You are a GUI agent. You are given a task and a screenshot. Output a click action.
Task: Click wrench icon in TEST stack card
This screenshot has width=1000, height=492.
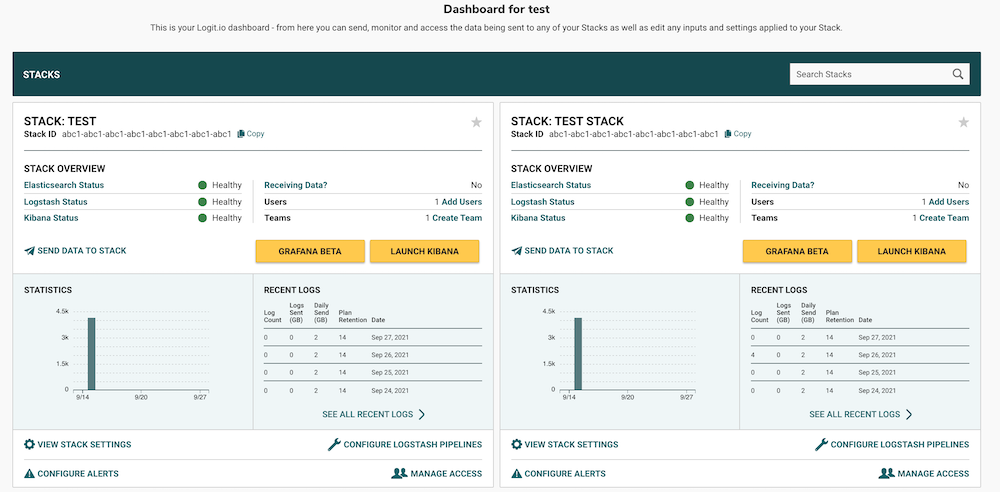pyautogui.click(x=334, y=444)
